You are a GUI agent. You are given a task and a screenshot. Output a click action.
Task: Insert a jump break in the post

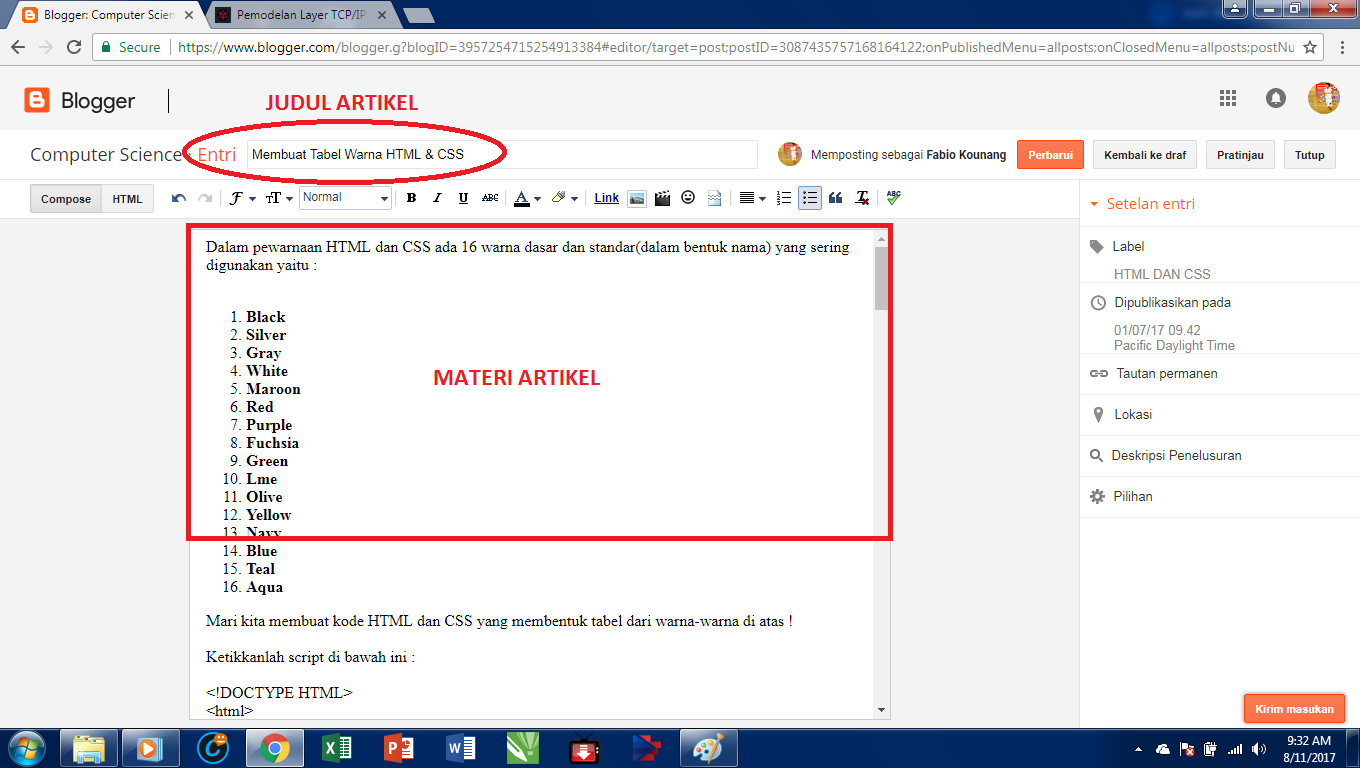(714, 197)
